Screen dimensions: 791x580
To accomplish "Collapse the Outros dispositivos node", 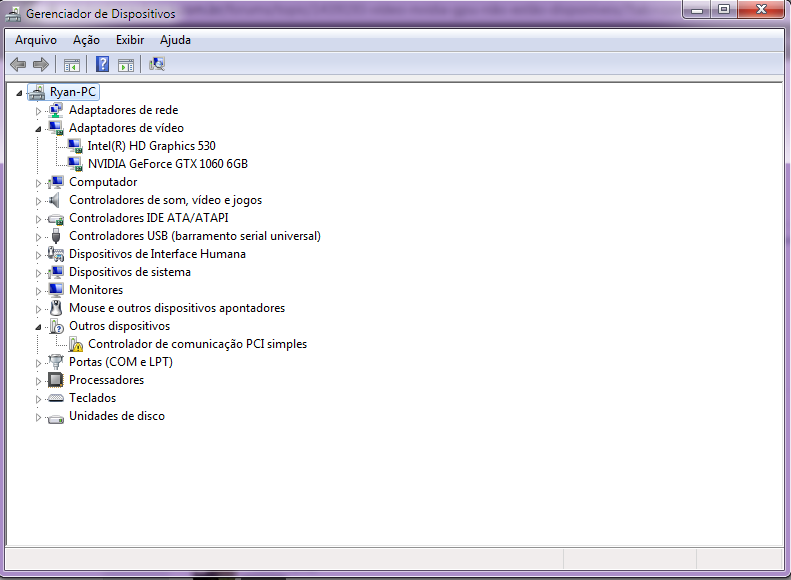I will 38,327.
